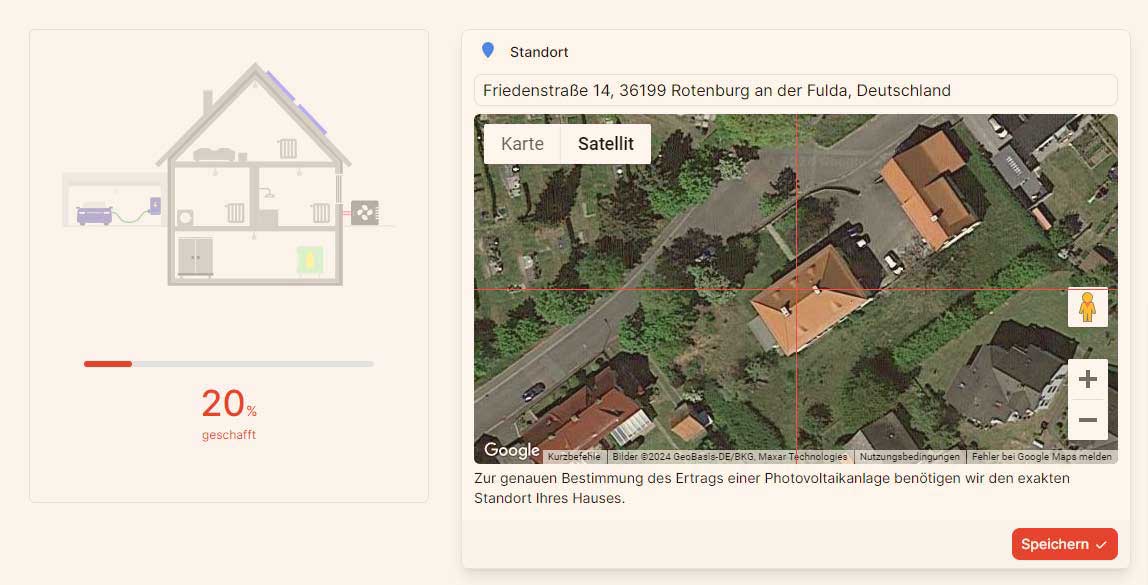
Task: Click the purple electric car in the illustration
Action: click(94, 213)
